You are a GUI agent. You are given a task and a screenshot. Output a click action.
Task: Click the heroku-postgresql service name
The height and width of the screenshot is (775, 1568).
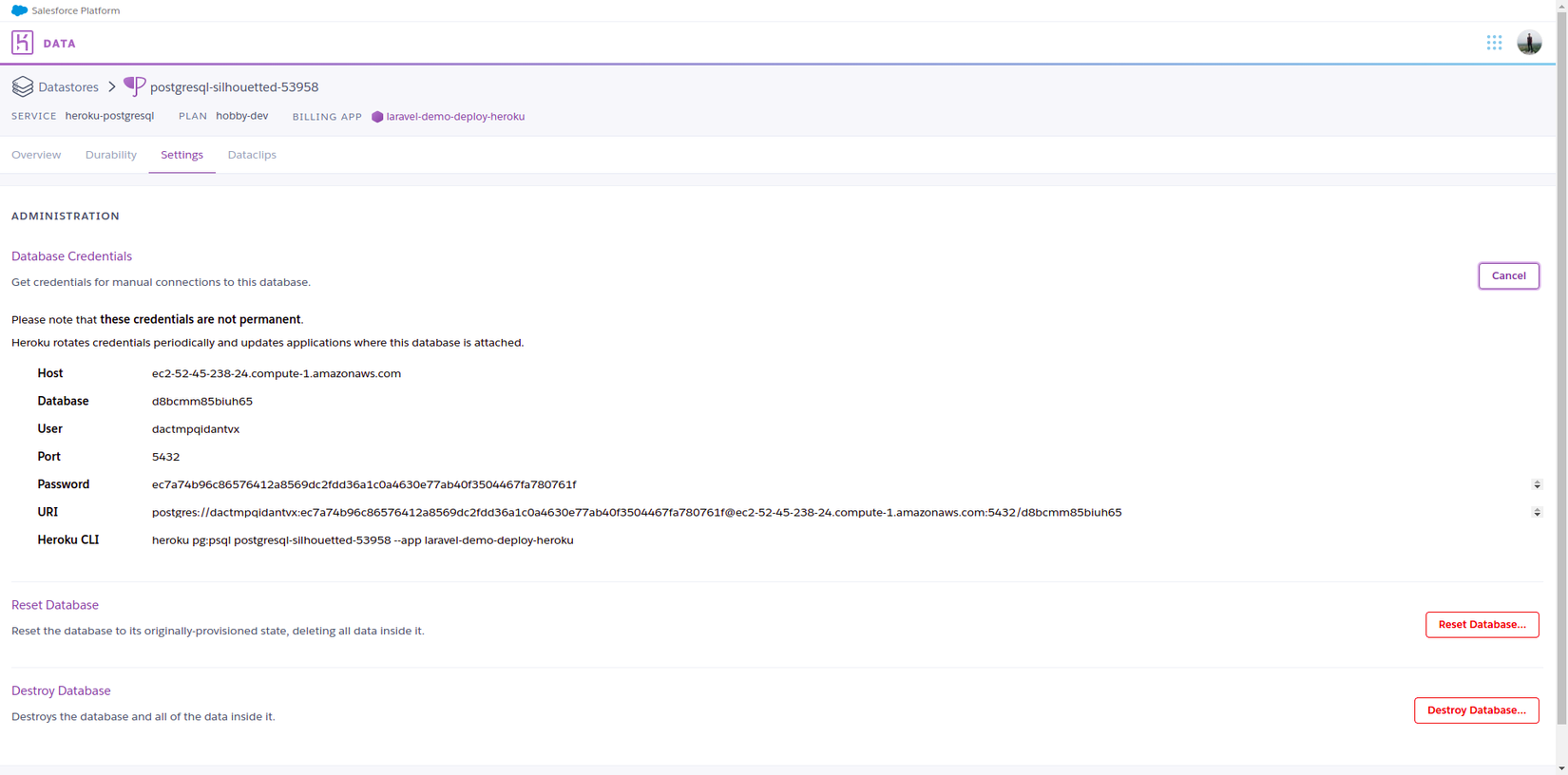tap(109, 116)
